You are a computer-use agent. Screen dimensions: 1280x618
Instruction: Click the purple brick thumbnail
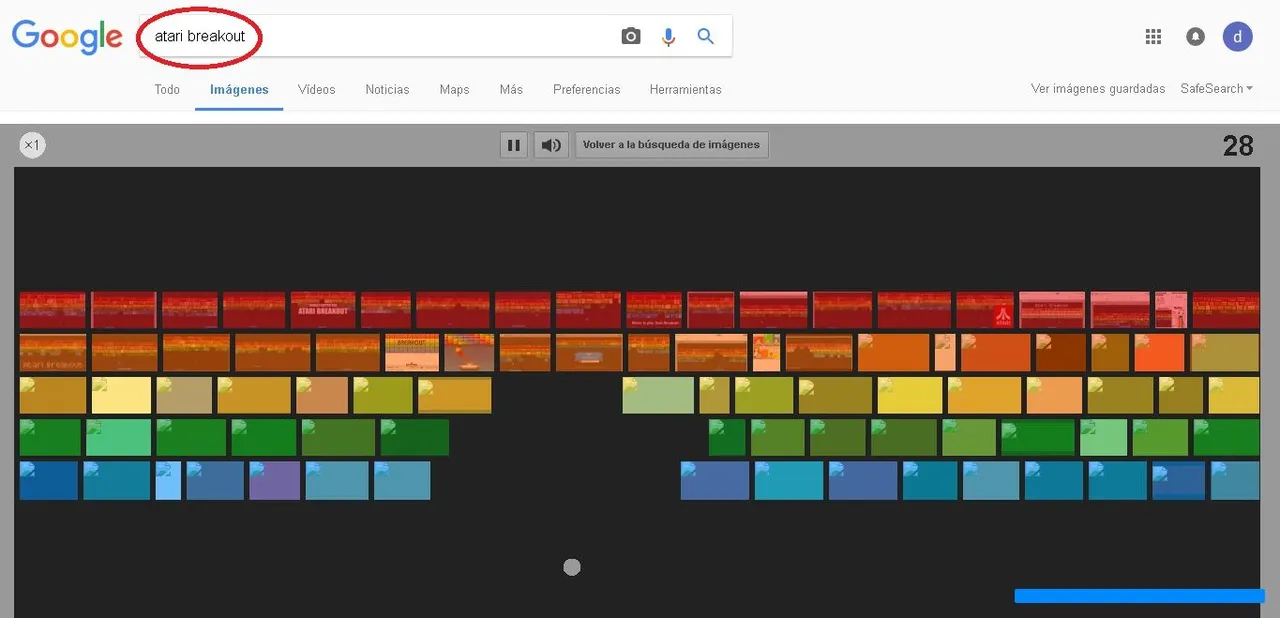click(x=274, y=481)
